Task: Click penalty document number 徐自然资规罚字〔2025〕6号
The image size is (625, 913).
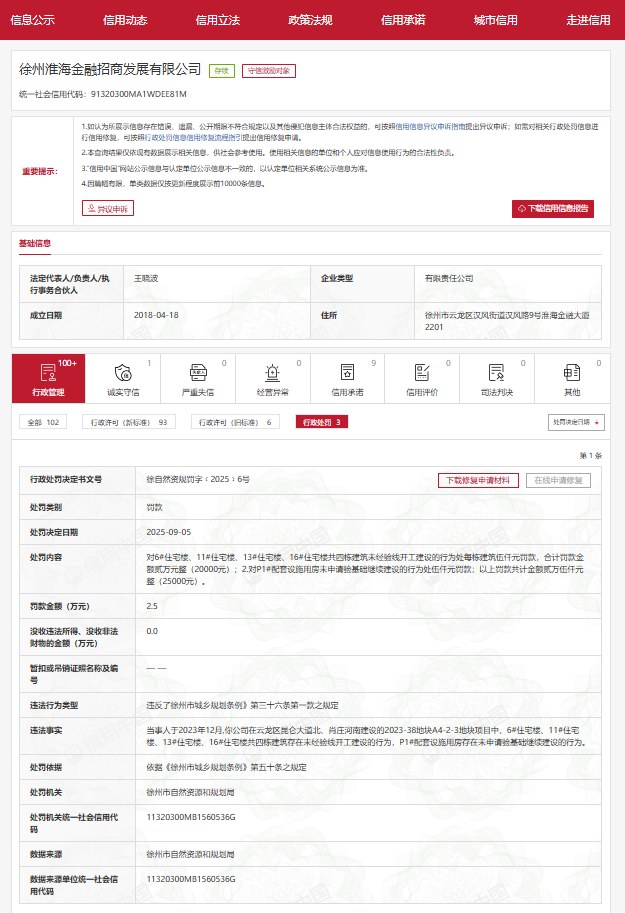Action: [198, 479]
